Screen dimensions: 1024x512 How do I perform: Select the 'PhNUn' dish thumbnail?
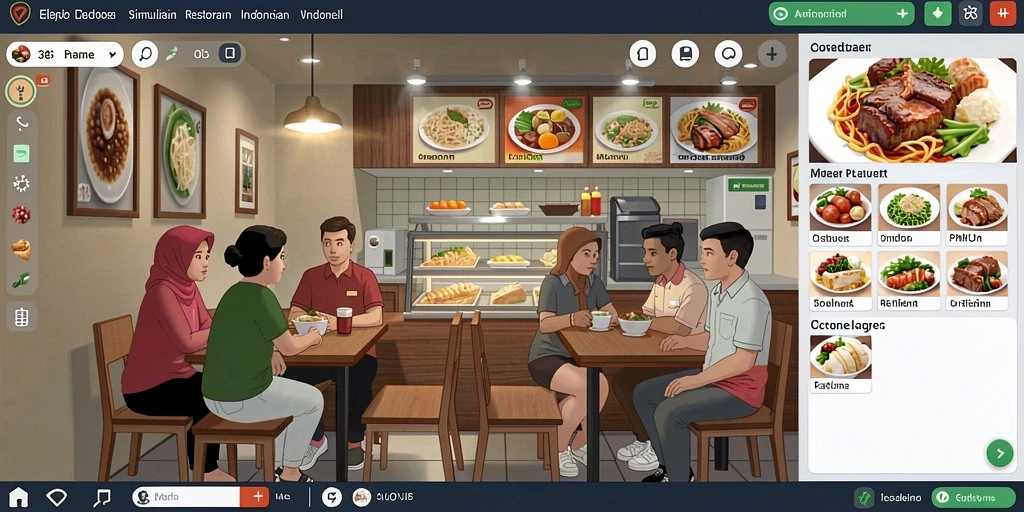977,214
